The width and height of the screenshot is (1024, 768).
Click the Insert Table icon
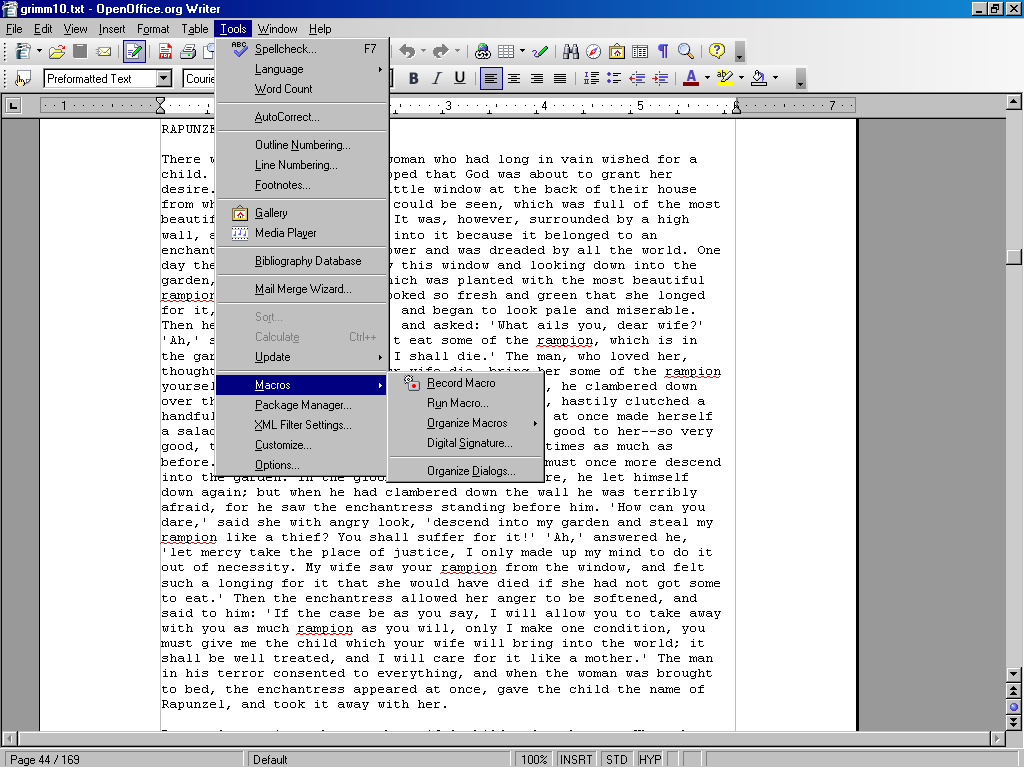pos(506,51)
